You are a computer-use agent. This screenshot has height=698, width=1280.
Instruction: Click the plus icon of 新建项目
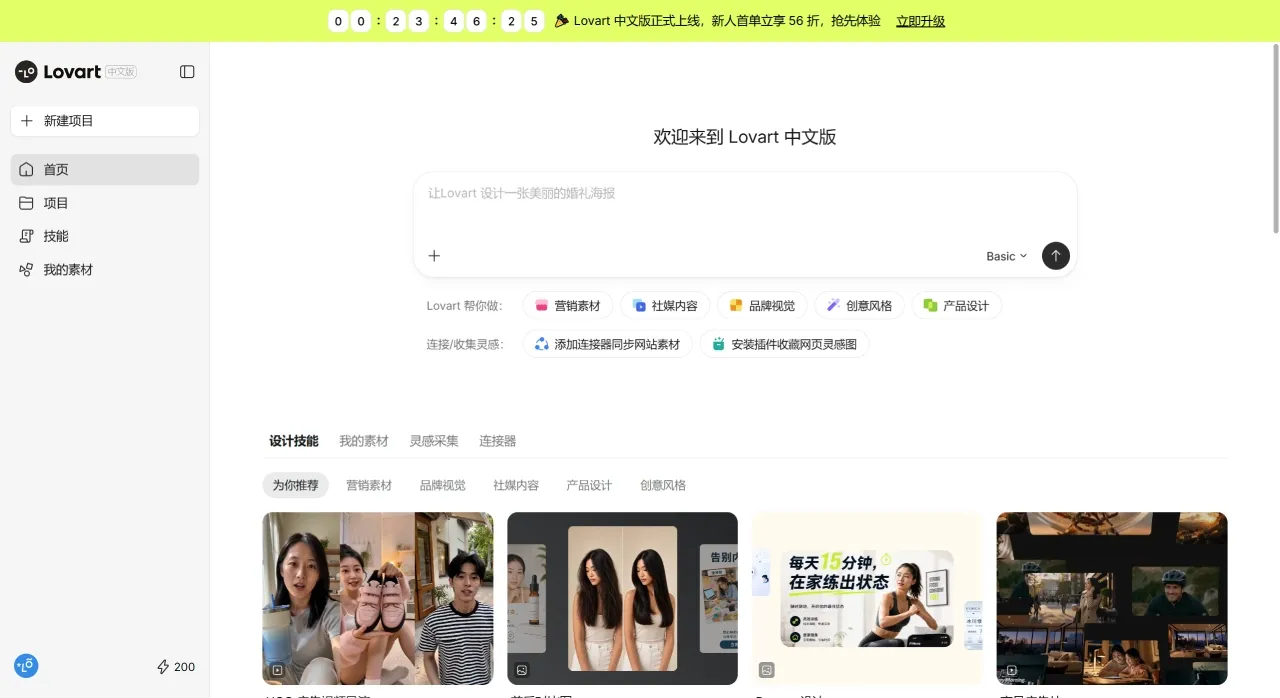[x=27, y=121]
